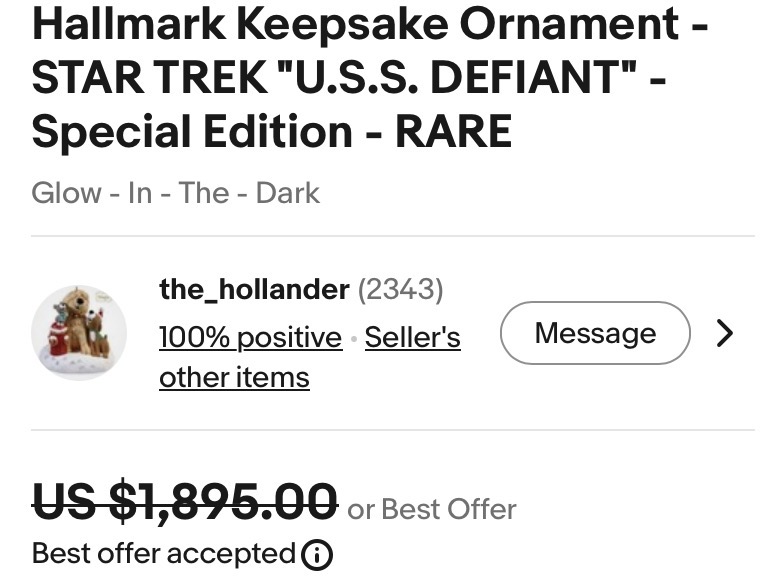Open the Seller's other items link

[x=412, y=338]
